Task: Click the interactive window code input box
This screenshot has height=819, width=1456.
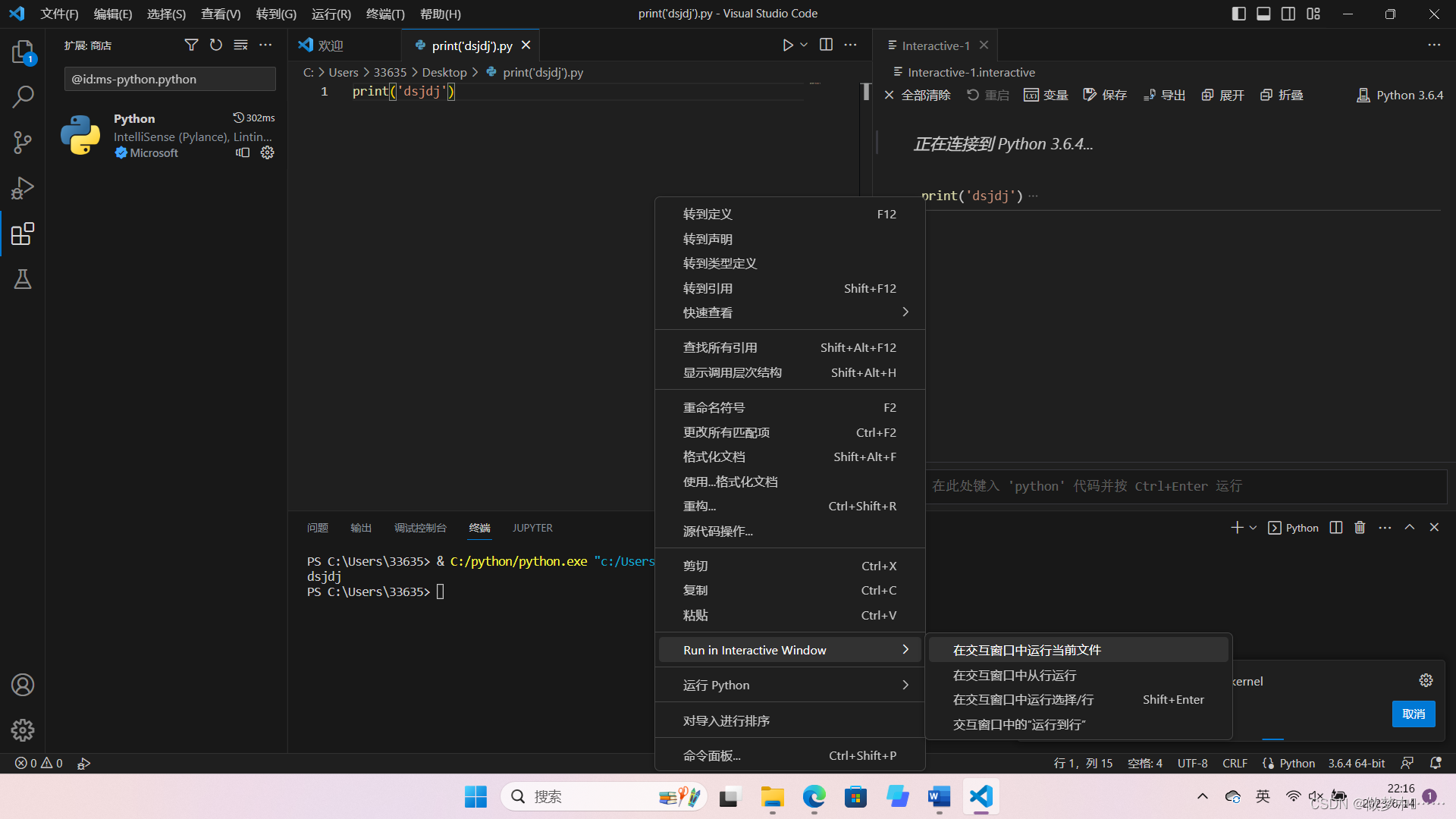Action: coord(1183,486)
